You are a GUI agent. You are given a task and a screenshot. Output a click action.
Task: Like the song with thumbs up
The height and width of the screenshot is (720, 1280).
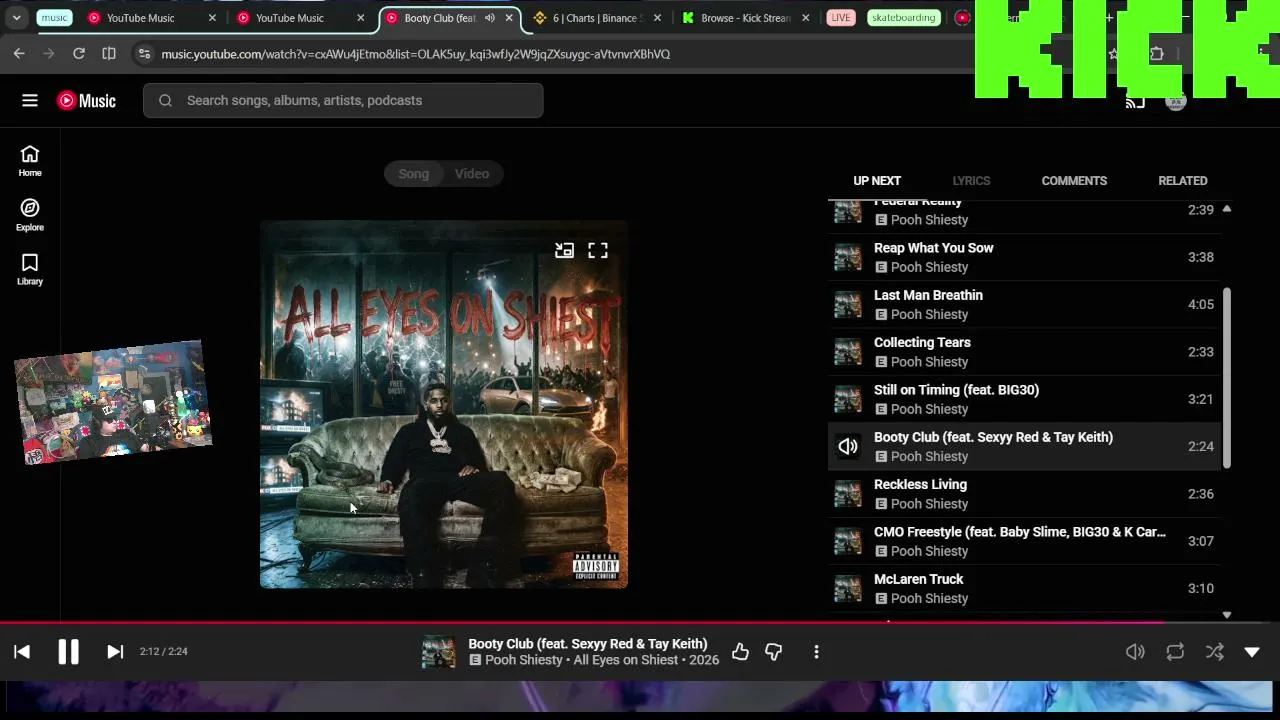point(740,652)
